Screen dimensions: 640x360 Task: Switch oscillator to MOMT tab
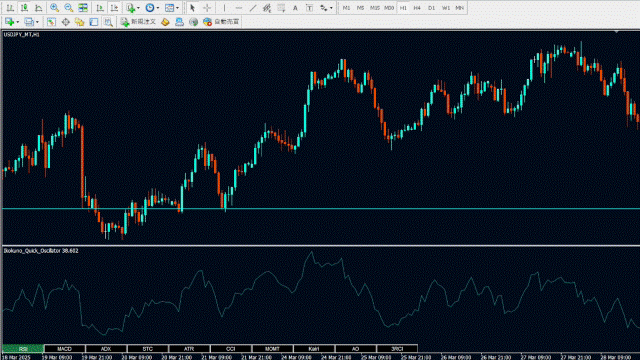click(272, 349)
